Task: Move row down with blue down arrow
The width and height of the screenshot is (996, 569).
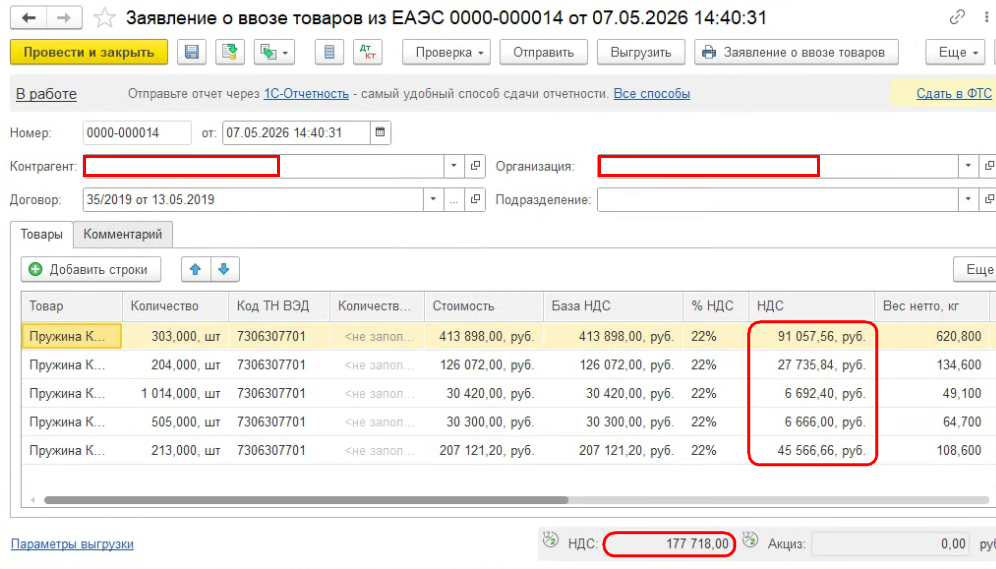Action: [224, 269]
